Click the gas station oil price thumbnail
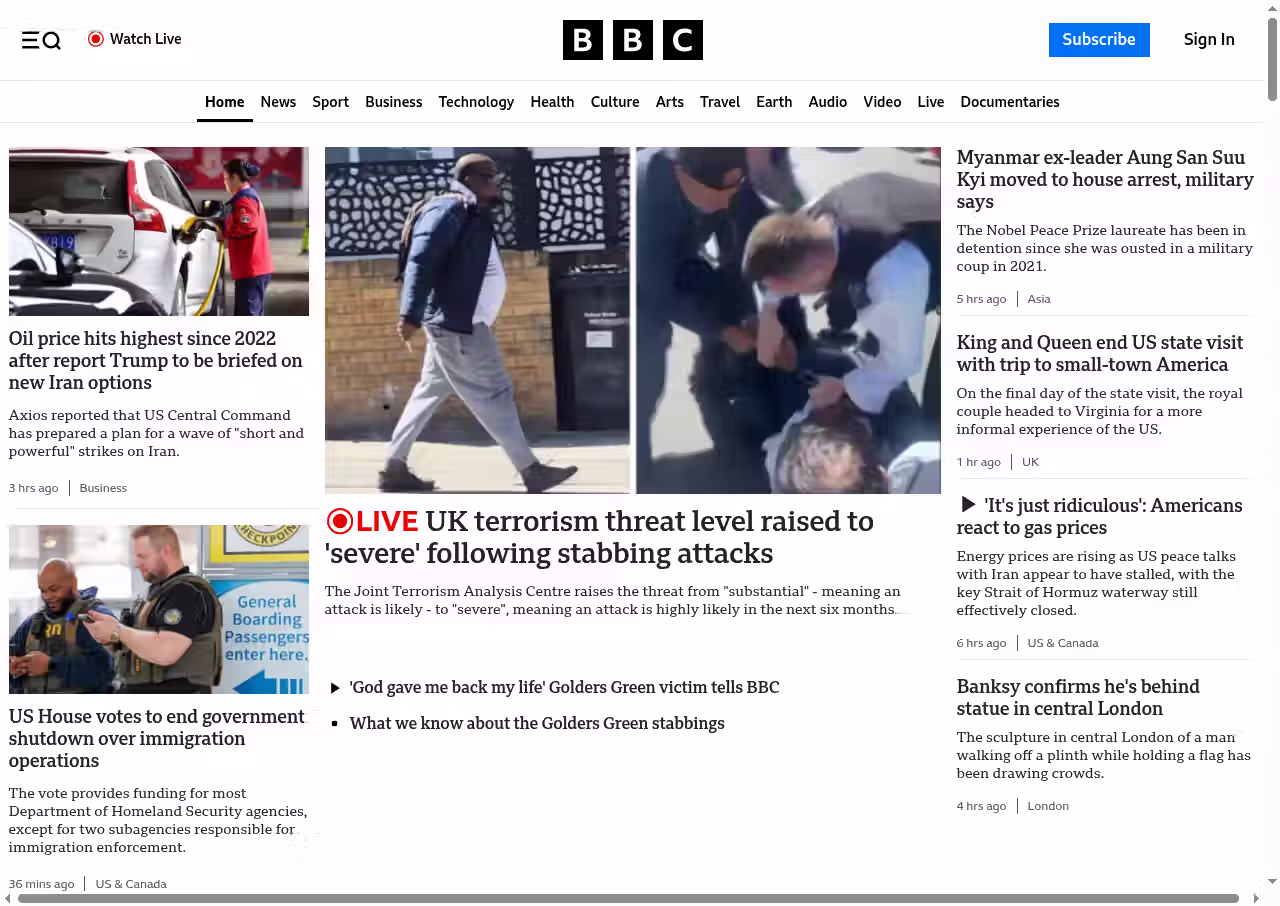Viewport: 1280px width, 906px height. click(159, 231)
